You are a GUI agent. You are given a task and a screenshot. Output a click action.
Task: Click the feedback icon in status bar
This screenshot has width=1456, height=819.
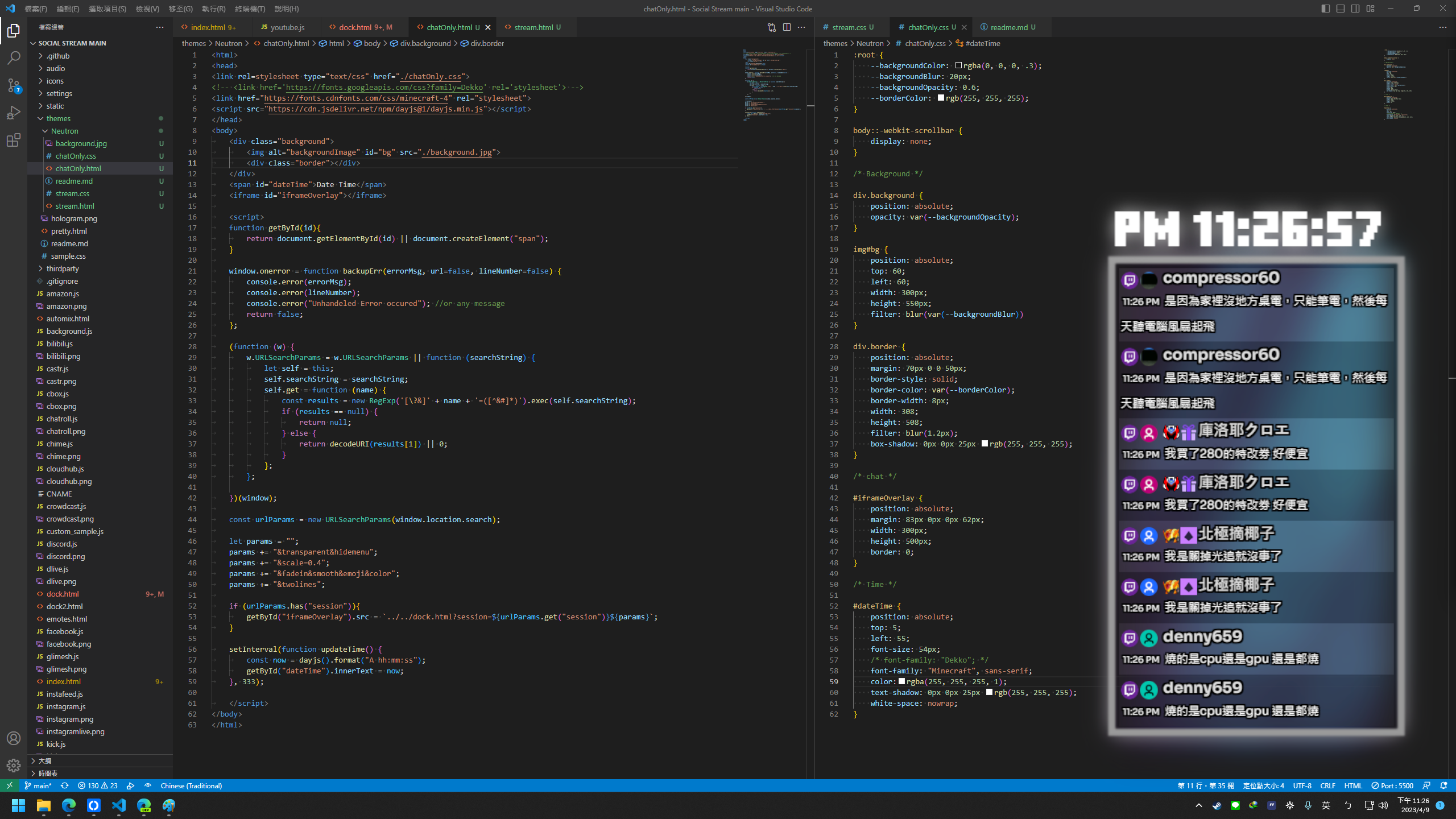click(x=1426, y=785)
